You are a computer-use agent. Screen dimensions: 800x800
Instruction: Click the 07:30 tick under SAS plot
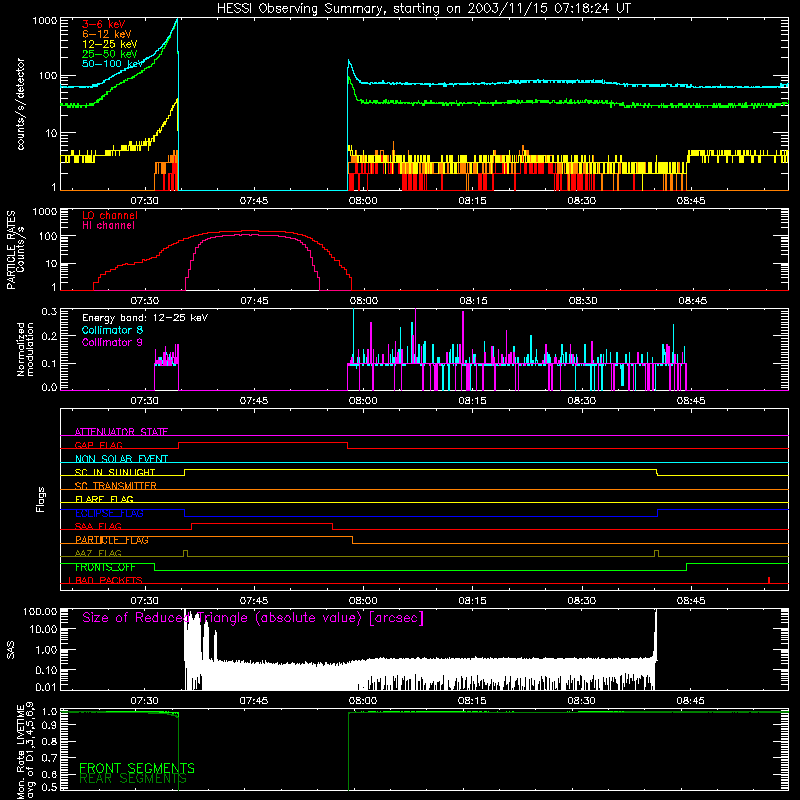[144, 701]
